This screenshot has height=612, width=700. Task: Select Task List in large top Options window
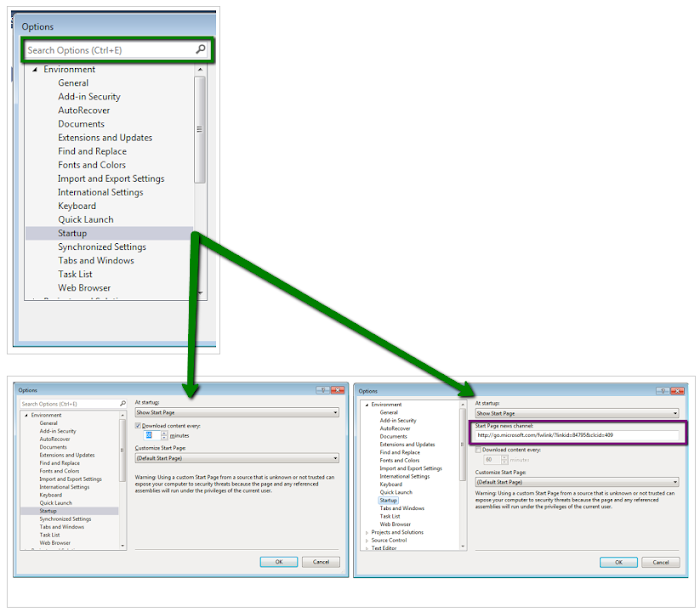(x=75, y=275)
